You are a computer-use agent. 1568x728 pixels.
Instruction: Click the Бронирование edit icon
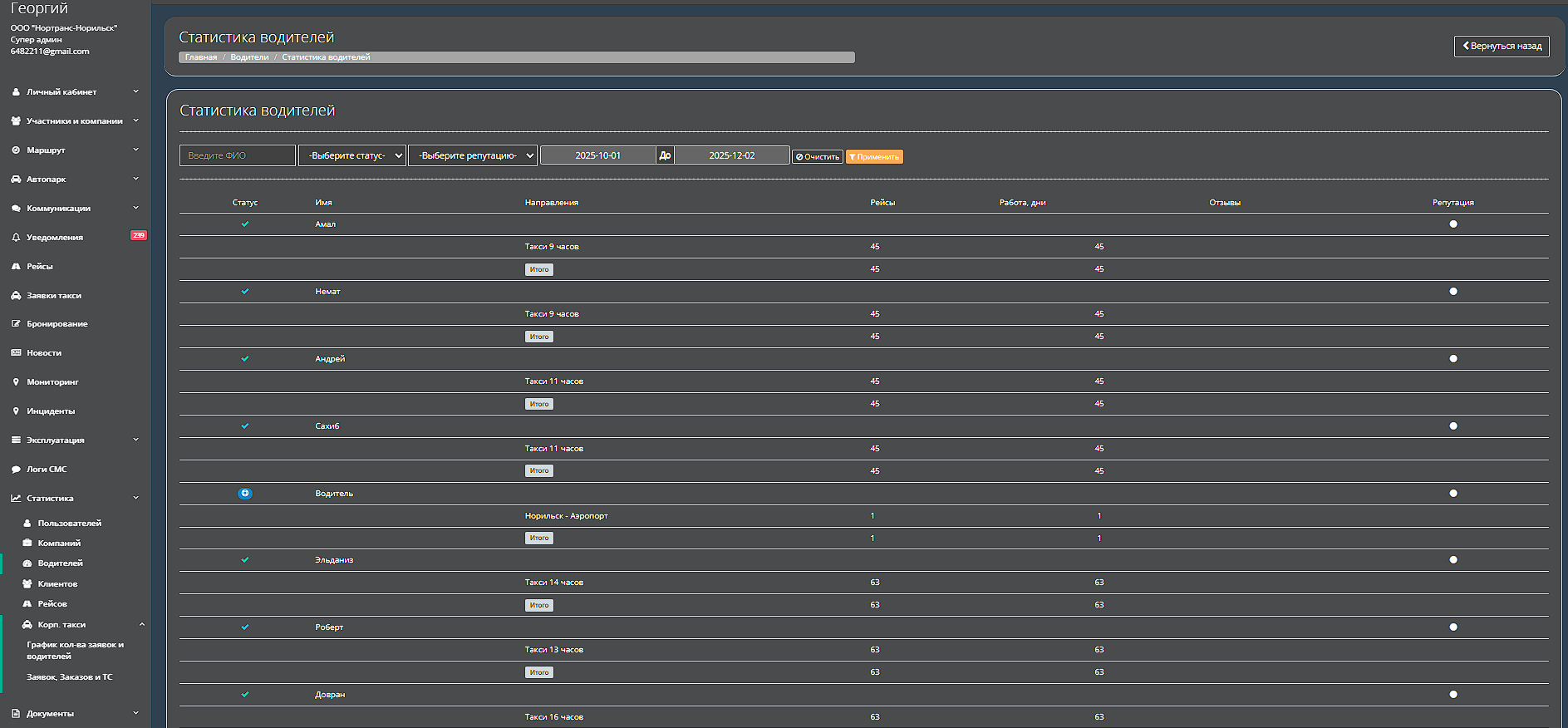(16, 324)
